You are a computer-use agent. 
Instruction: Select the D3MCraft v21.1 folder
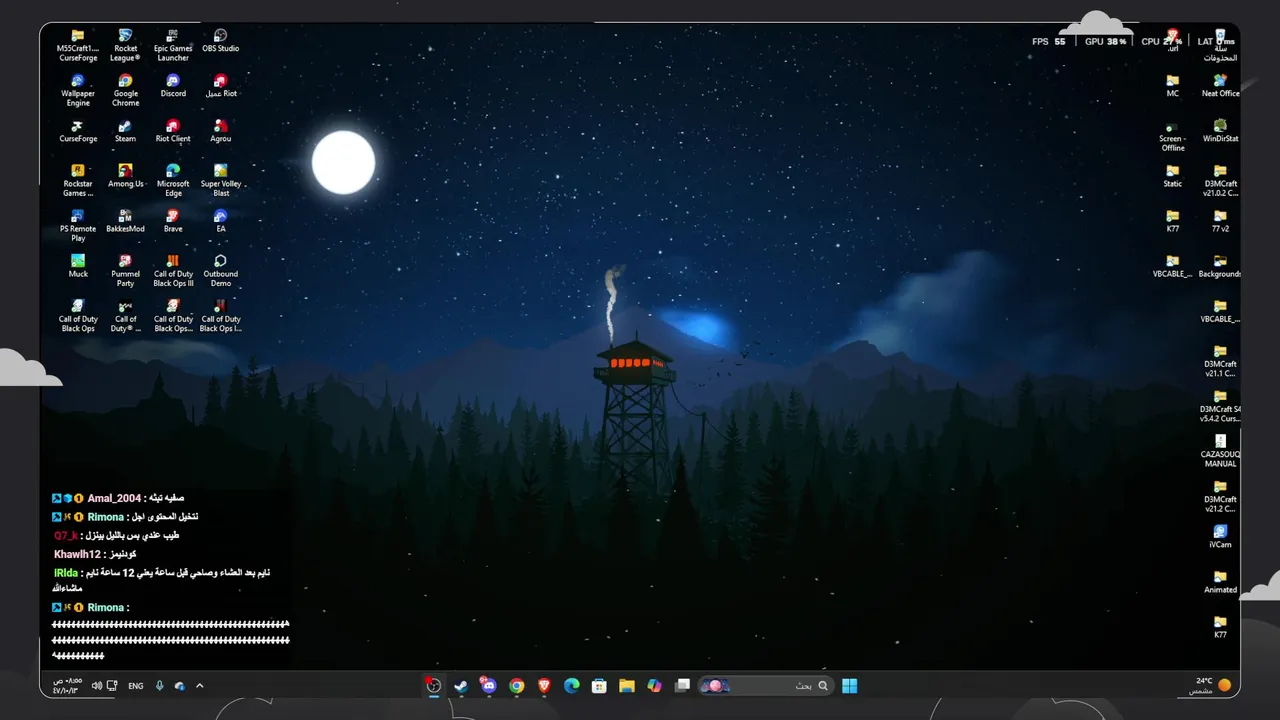click(1220, 360)
